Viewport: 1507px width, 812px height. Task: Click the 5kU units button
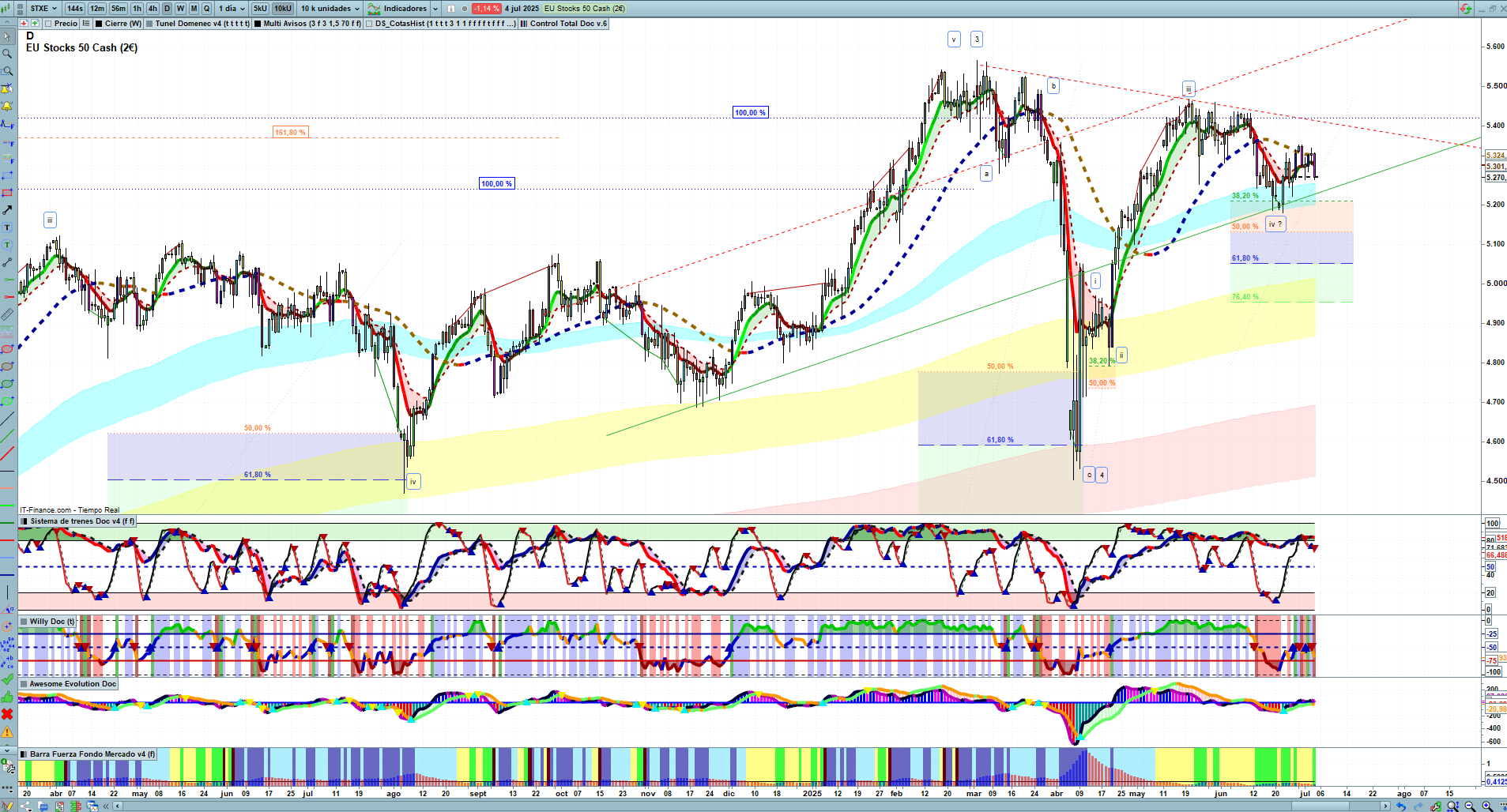(260, 9)
